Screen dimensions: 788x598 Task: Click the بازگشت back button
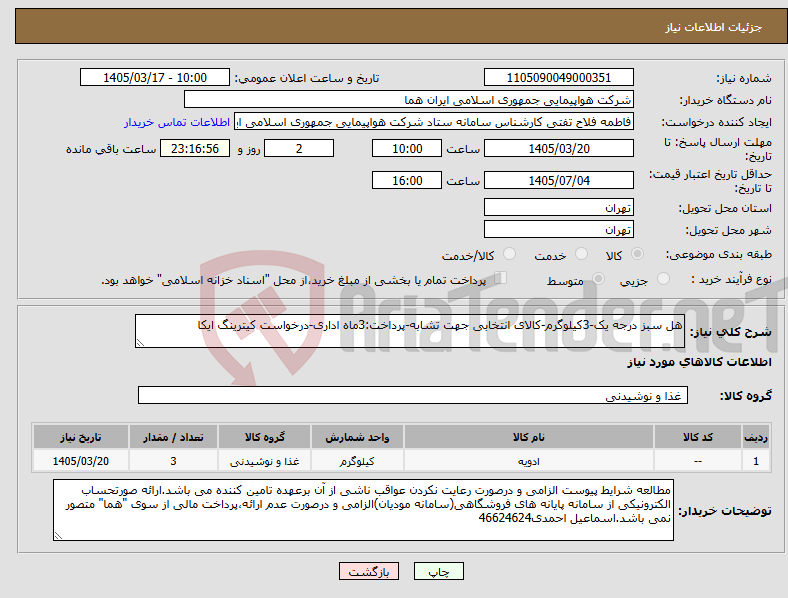pyautogui.click(x=369, y=571)
